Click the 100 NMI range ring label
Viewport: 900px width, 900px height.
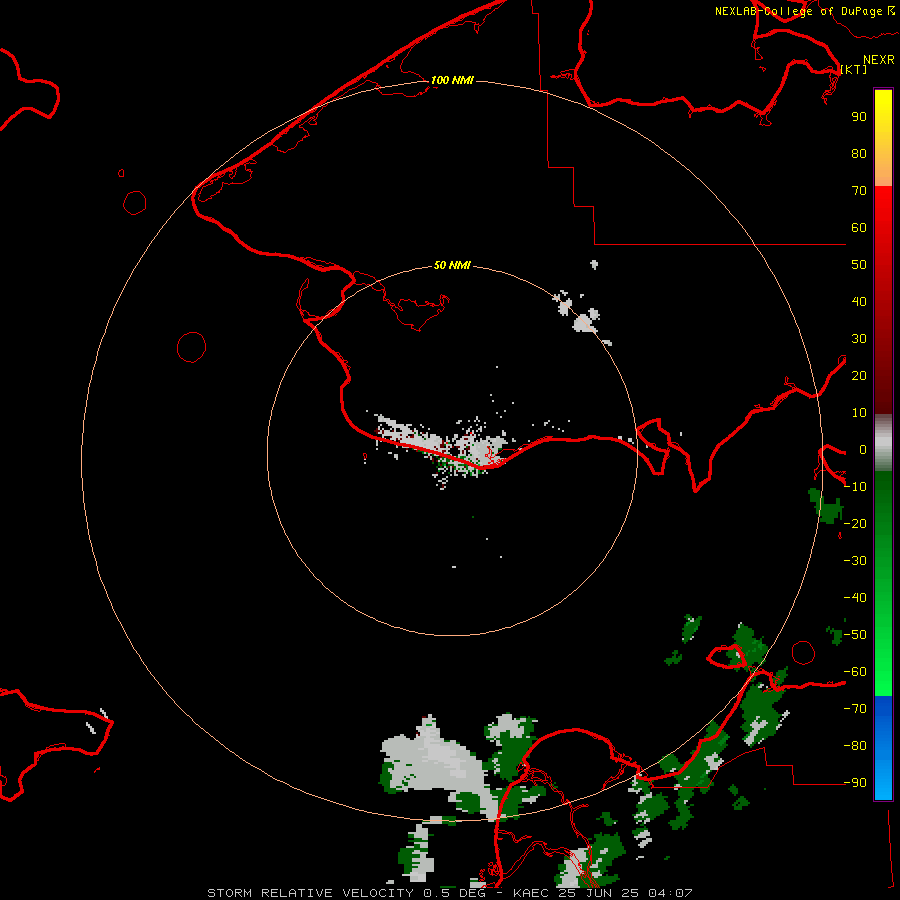click(x=452, y=80)
